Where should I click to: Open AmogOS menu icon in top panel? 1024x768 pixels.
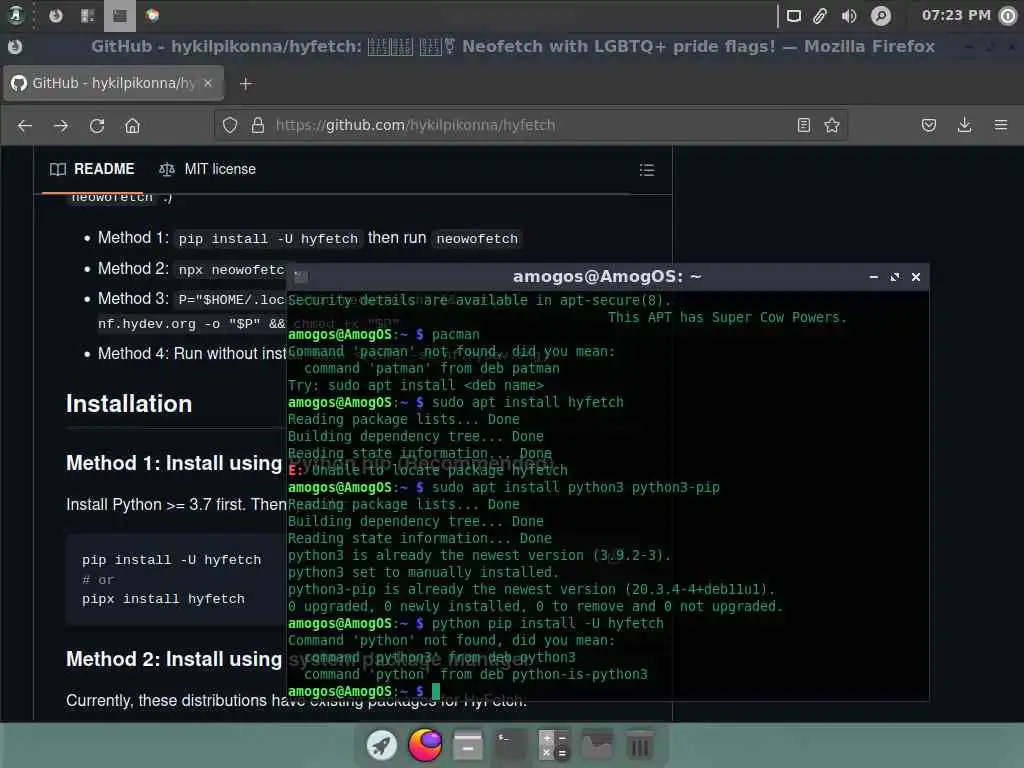click(16, 15)
